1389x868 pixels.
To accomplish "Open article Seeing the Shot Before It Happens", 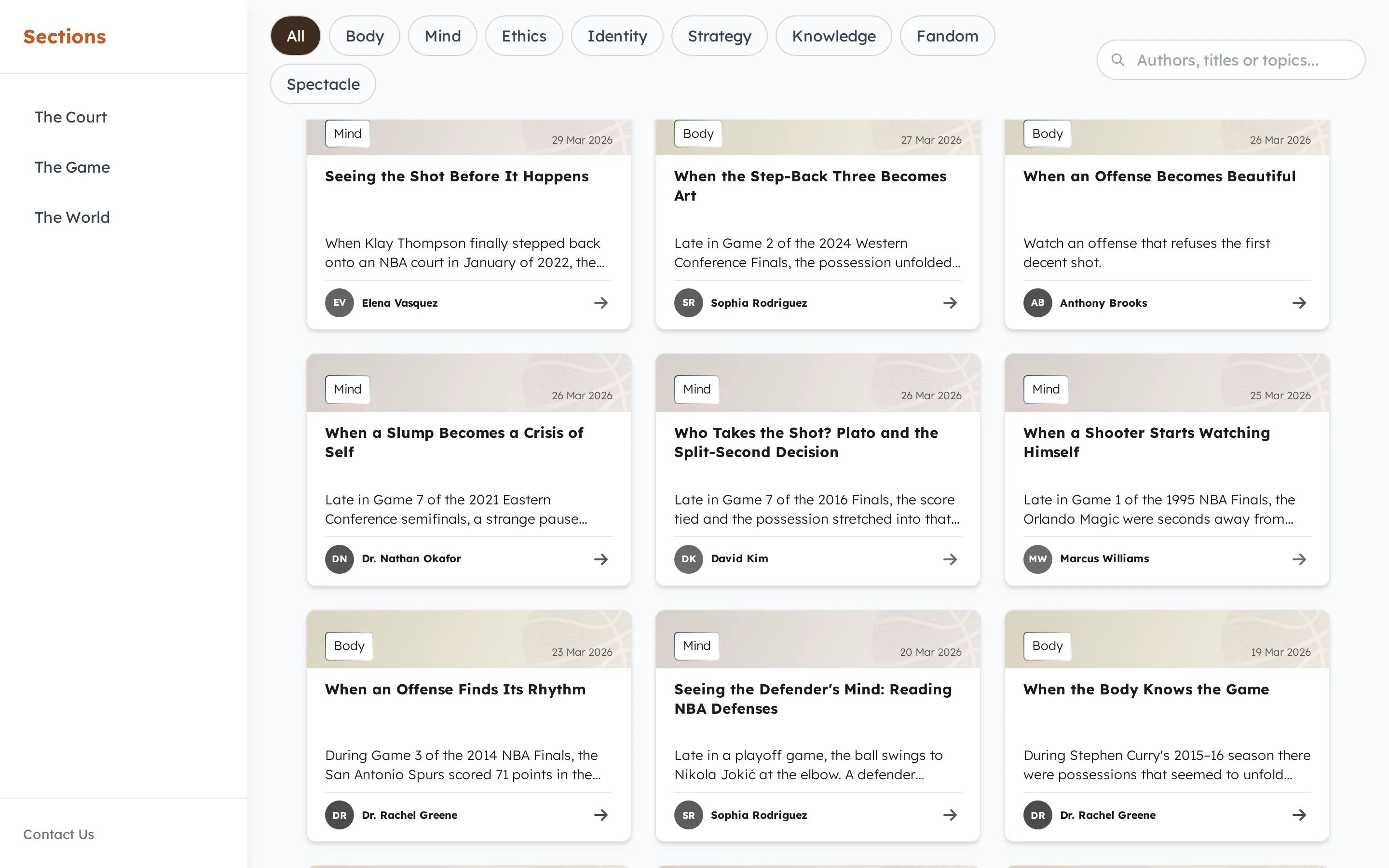I will tap(456, 176).
